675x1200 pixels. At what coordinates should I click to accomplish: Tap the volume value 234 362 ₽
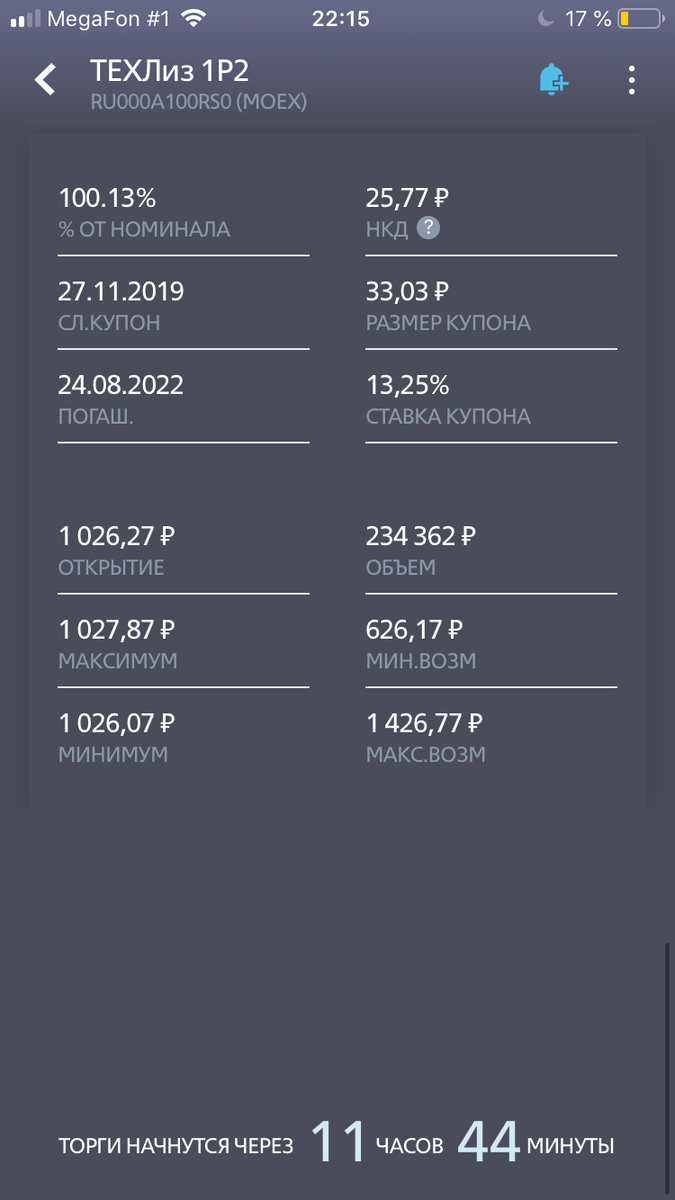coord(421,537)
